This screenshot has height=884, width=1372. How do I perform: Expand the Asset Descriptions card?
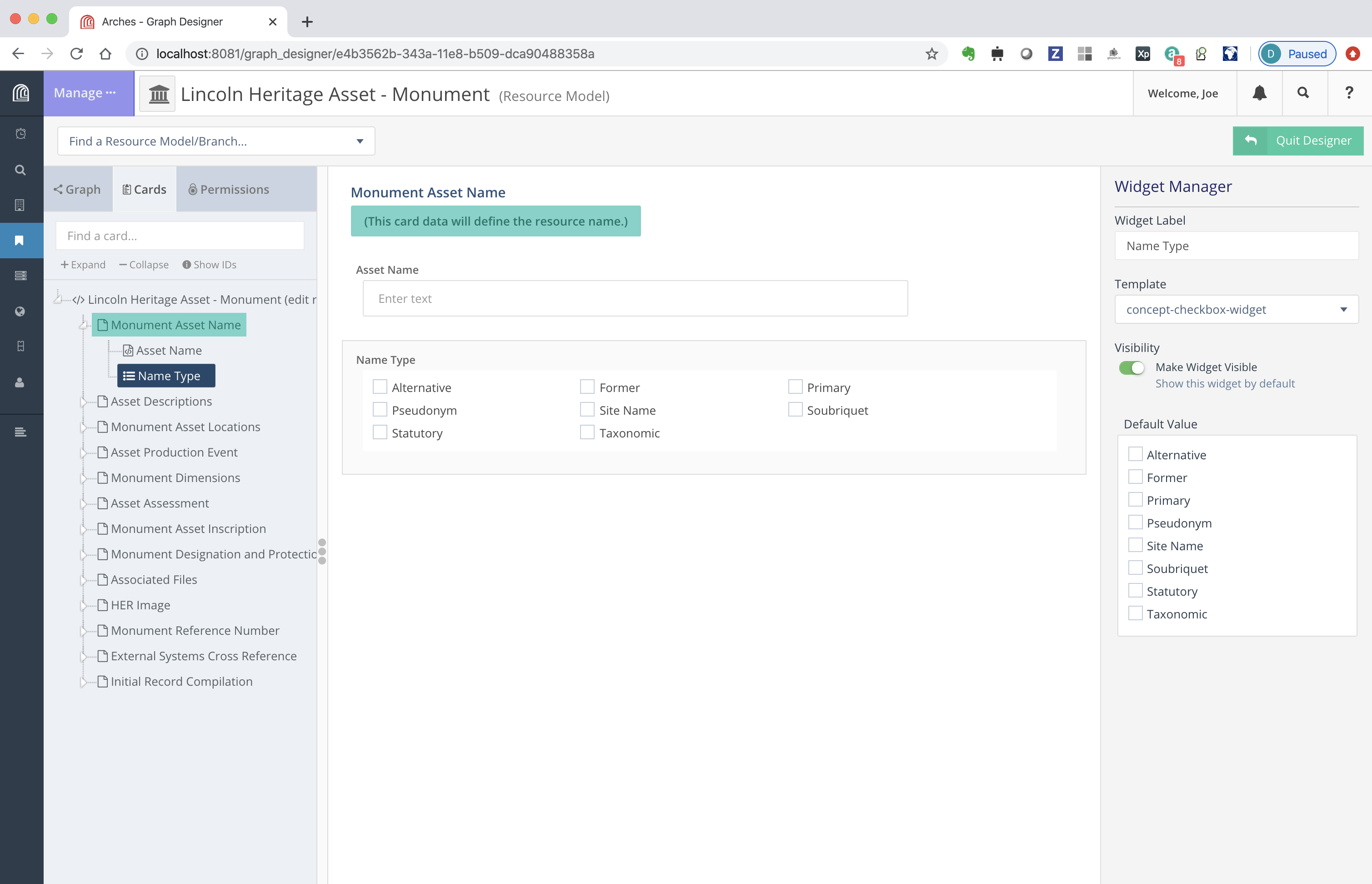(x=85, y=401)
